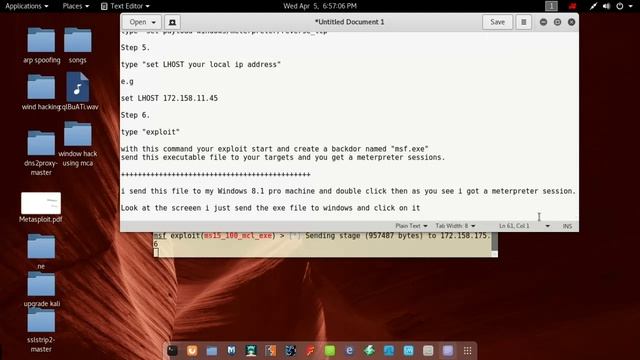This screenshot has height=360, width=640.
Task: Click on 'Step 5.' line
Action: 136,48
